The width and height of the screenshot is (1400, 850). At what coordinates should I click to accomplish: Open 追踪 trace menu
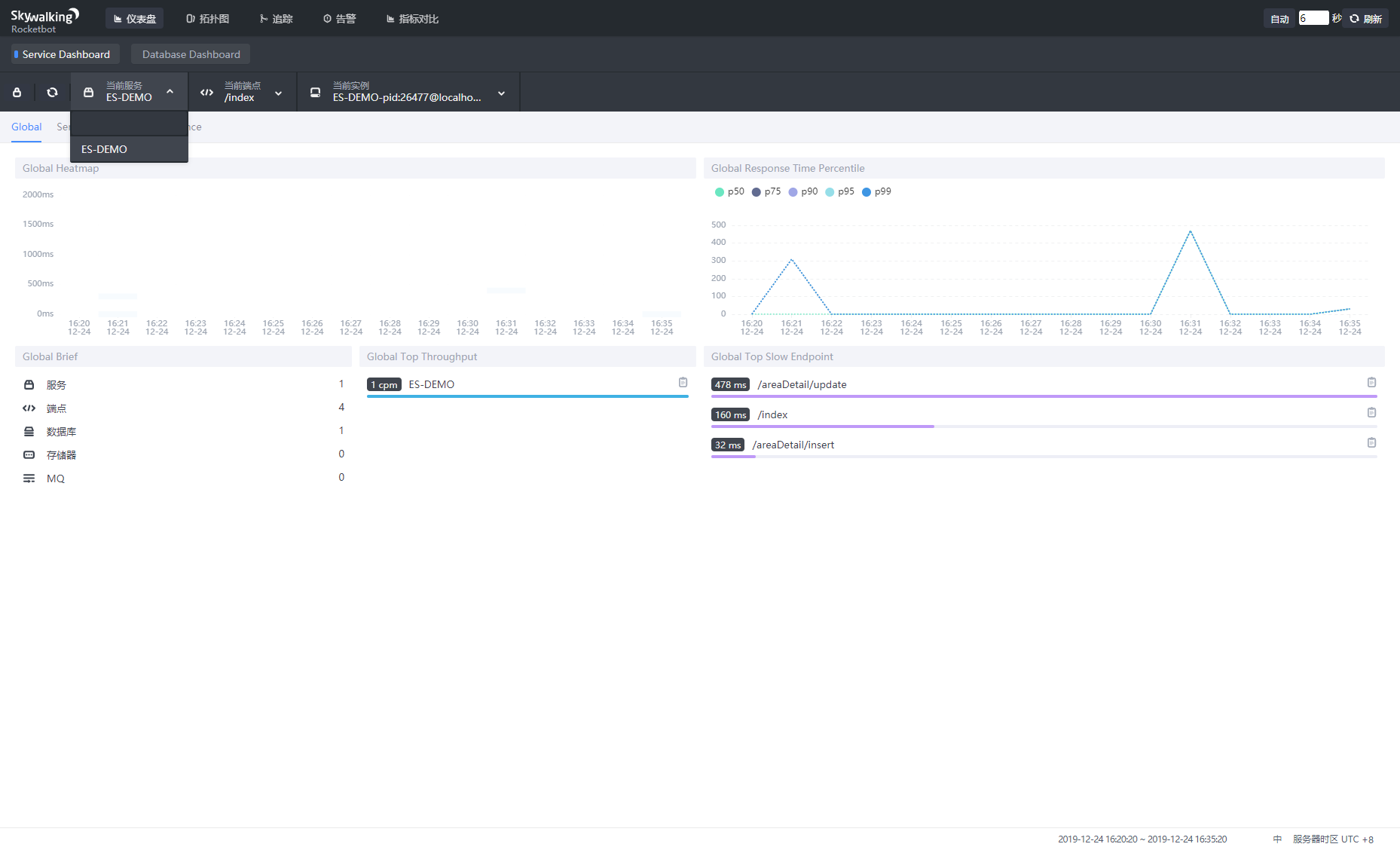[276, 19]
